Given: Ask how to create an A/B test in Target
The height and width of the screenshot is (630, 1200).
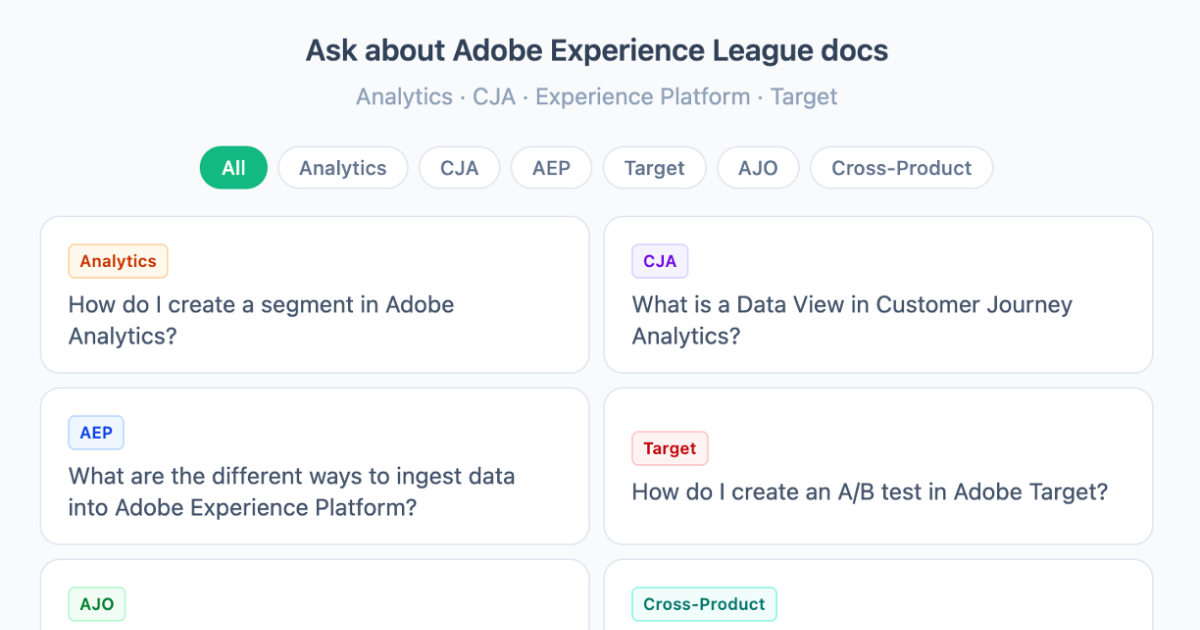Looking at the screenshot, I should 878,466.
